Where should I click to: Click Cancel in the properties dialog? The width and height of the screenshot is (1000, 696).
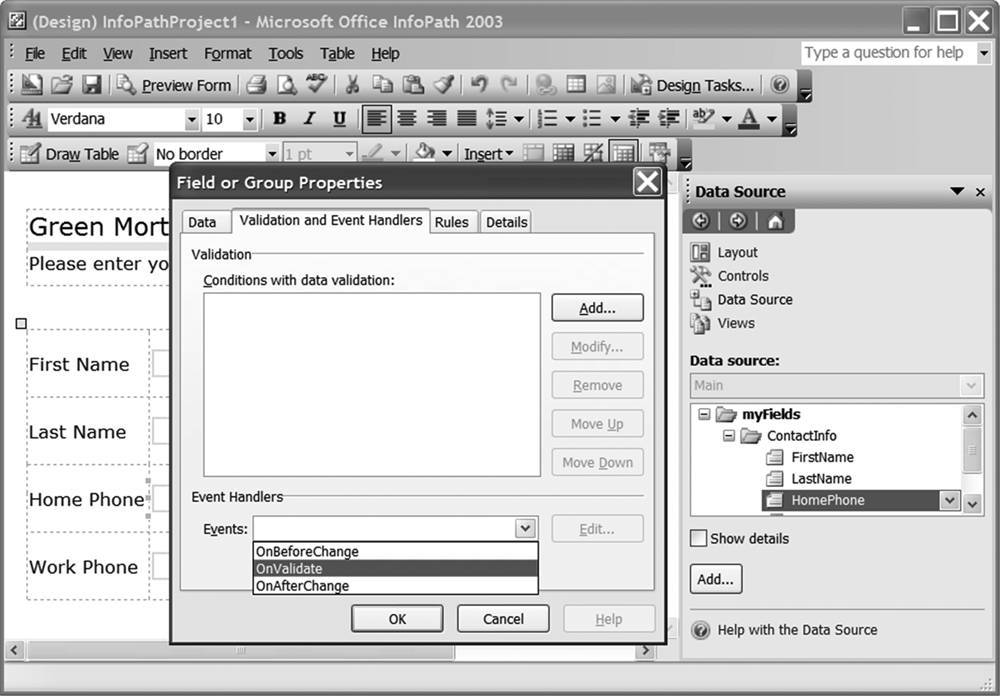click(x=503, y=619)
